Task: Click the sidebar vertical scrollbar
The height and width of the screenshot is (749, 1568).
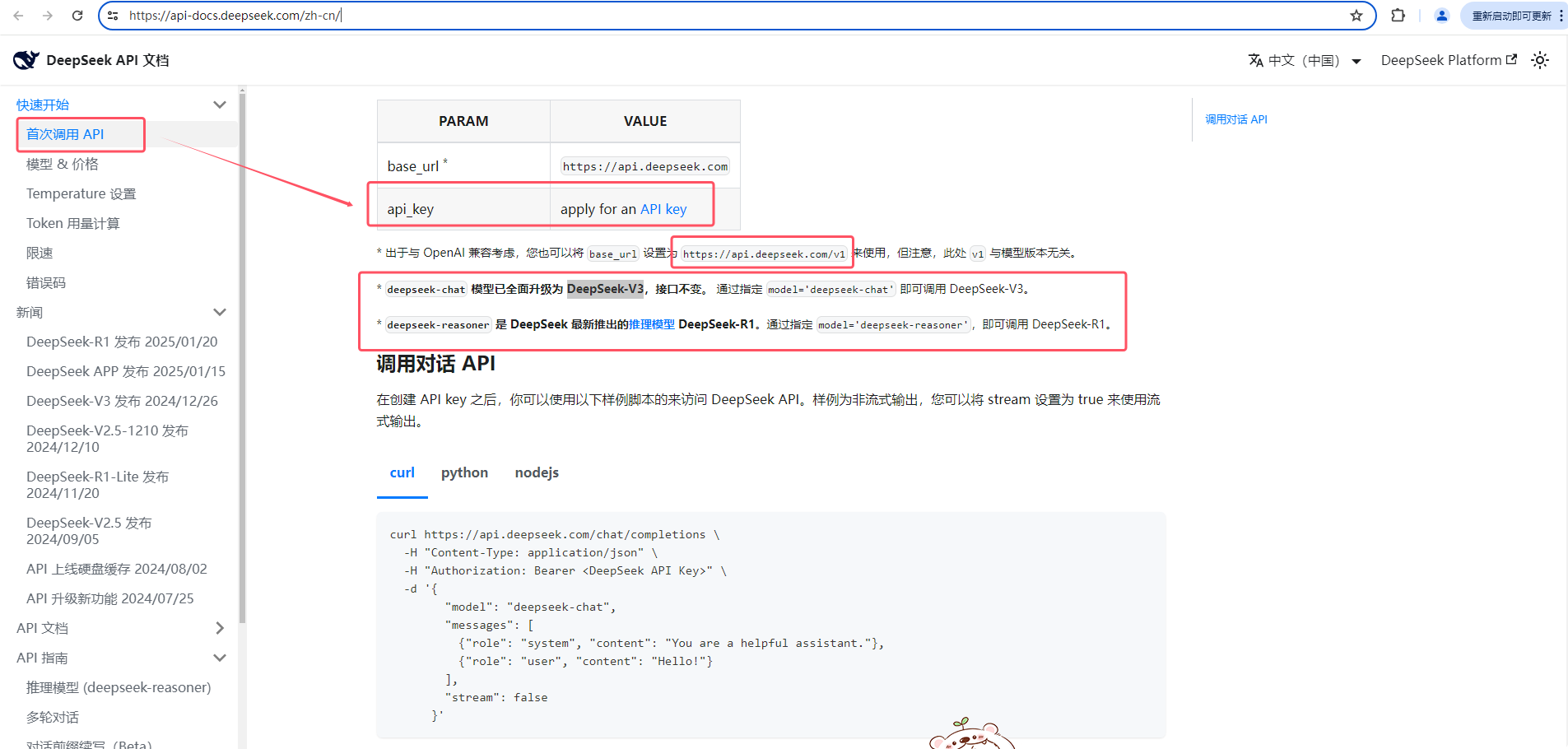Action: (x=242, y=354)
